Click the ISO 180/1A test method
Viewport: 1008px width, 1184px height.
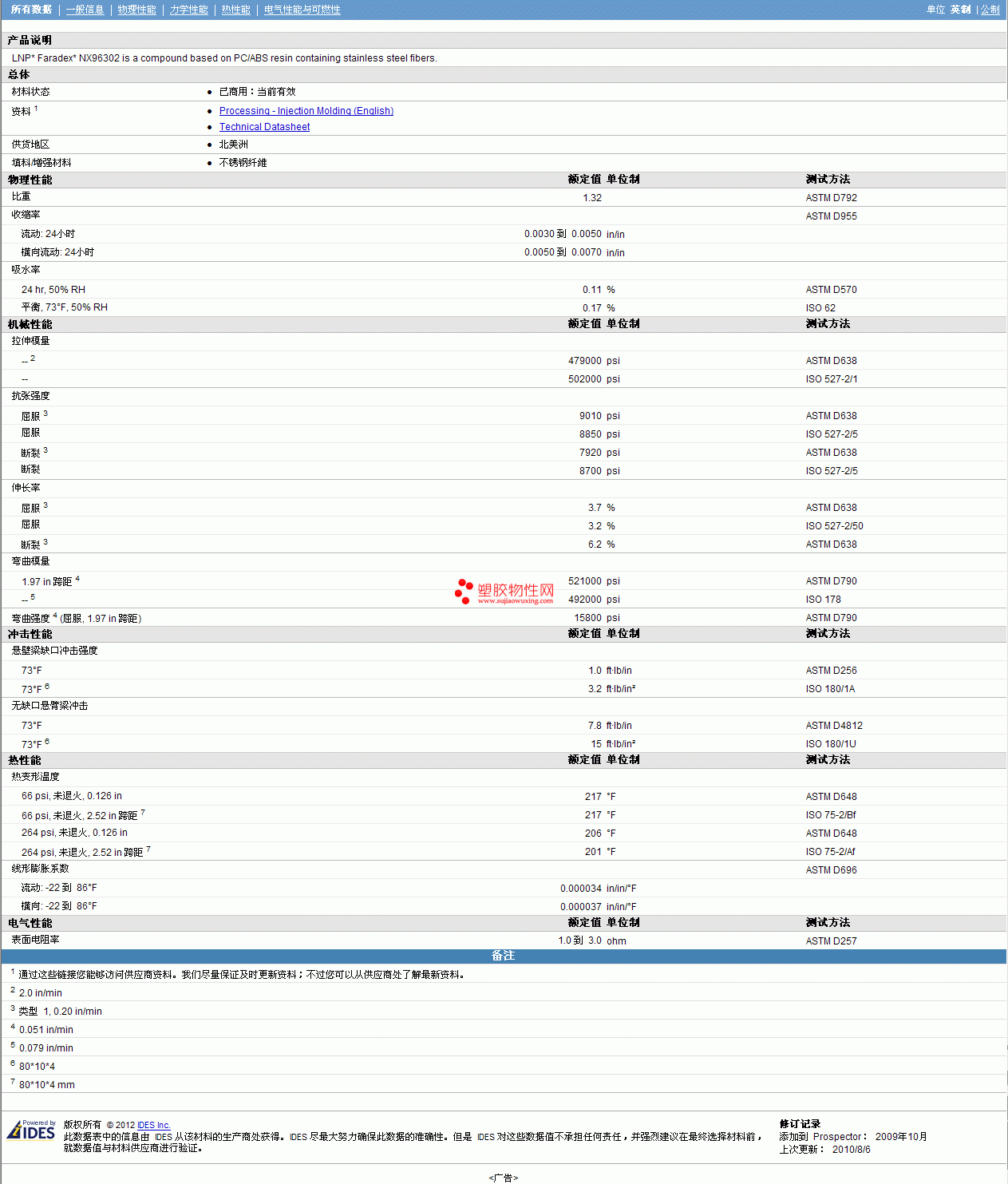point(830,689)
